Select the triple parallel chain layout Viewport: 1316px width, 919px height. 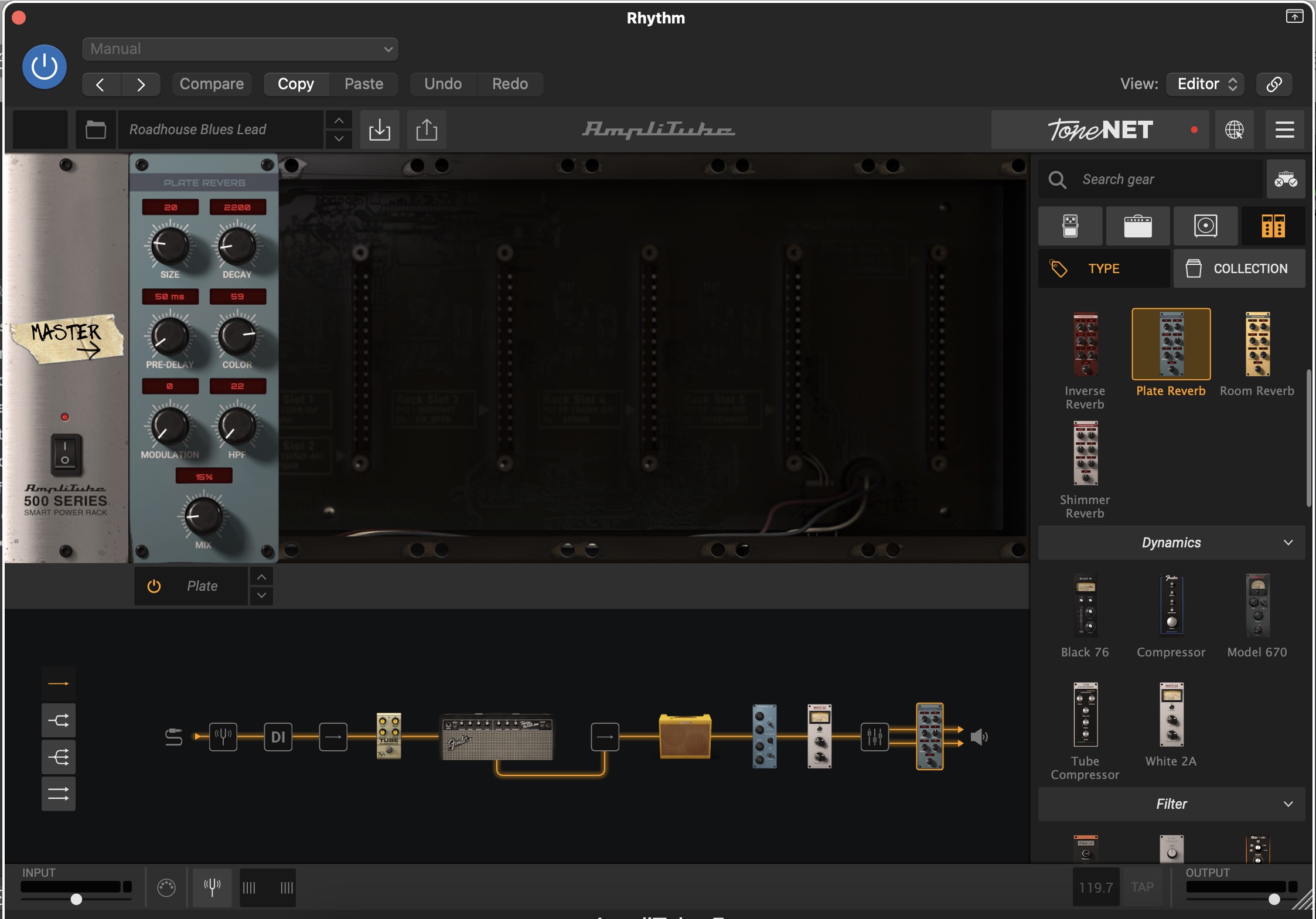pyautogui.click(x=59, y=794)
